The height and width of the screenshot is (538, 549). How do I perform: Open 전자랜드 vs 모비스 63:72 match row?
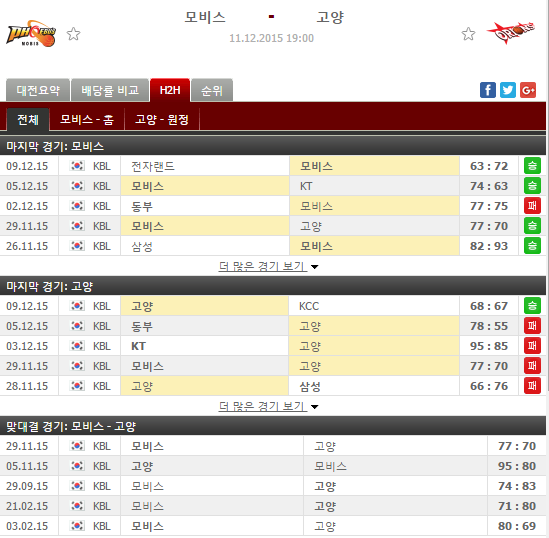pos(273,166)
